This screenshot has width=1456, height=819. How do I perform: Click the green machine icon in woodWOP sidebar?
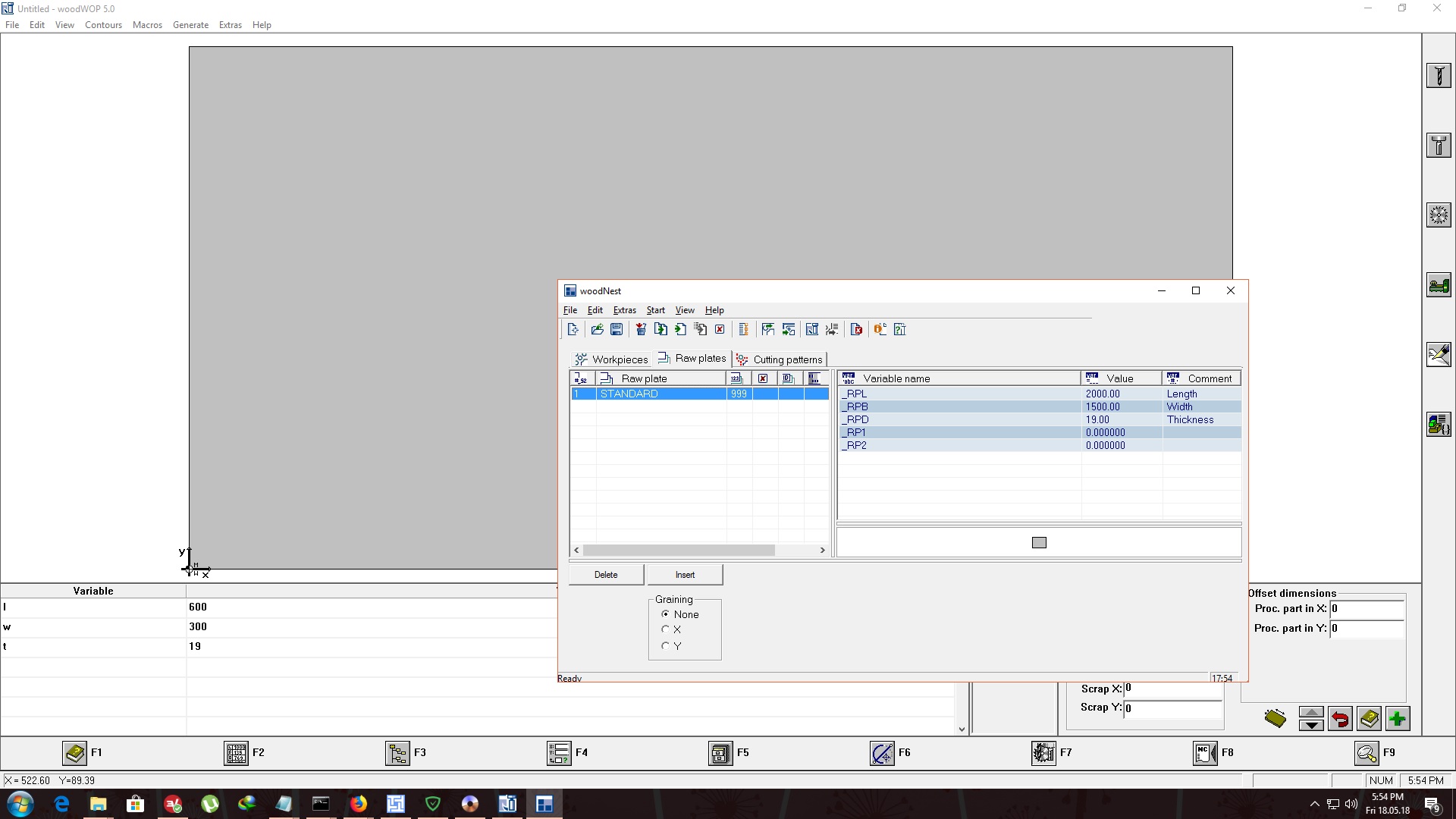pyautogui.click(x=1439, y=284)
